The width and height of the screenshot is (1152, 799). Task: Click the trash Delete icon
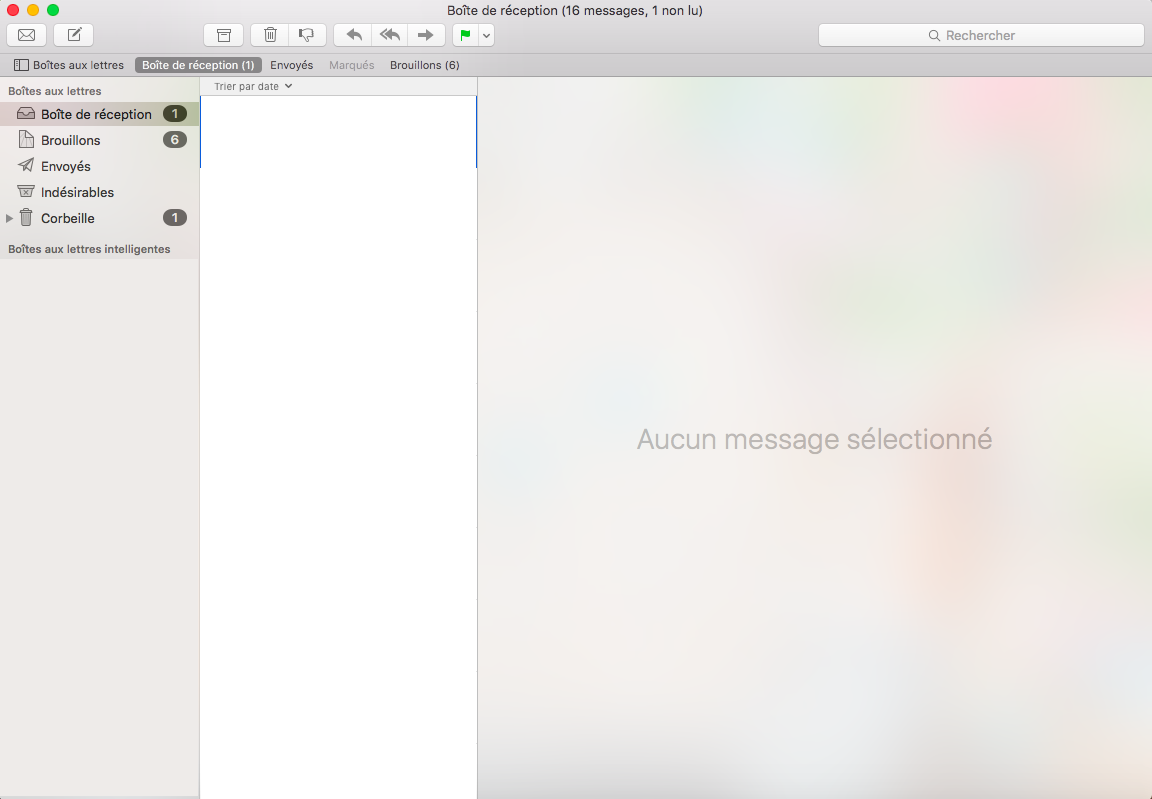[x=270, y=35]
